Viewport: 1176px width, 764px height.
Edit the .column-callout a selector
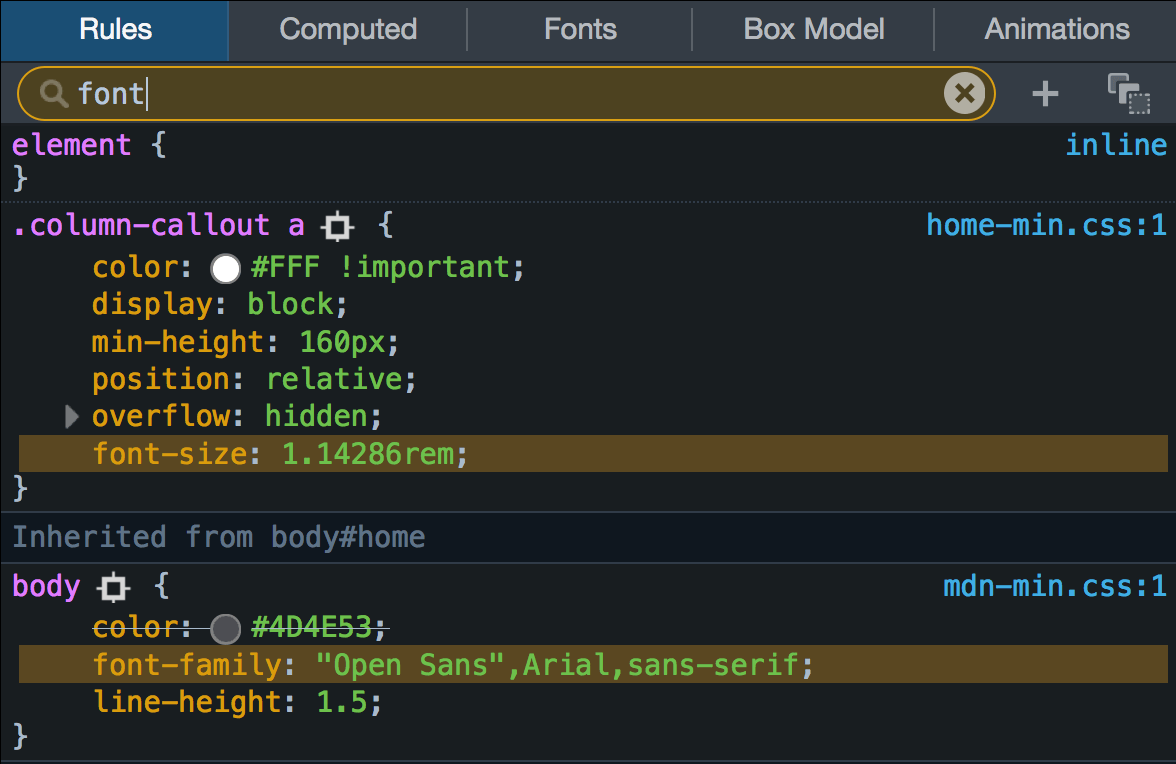coord(159,225)
